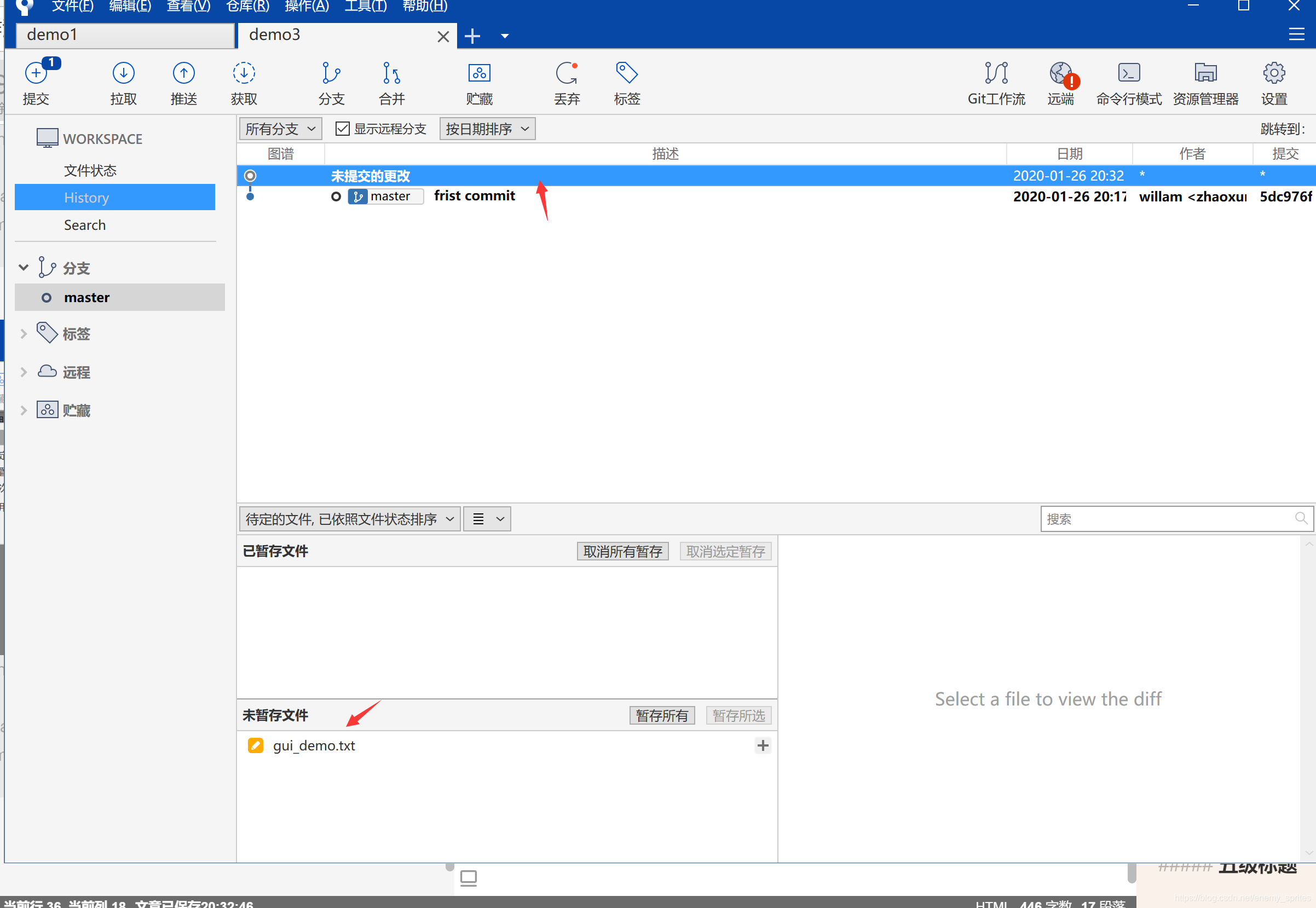The width and height of the screenshot is (1316, 908).
Task: Click the 拉取 (Pull) toolbar icon
Action: 123,74
